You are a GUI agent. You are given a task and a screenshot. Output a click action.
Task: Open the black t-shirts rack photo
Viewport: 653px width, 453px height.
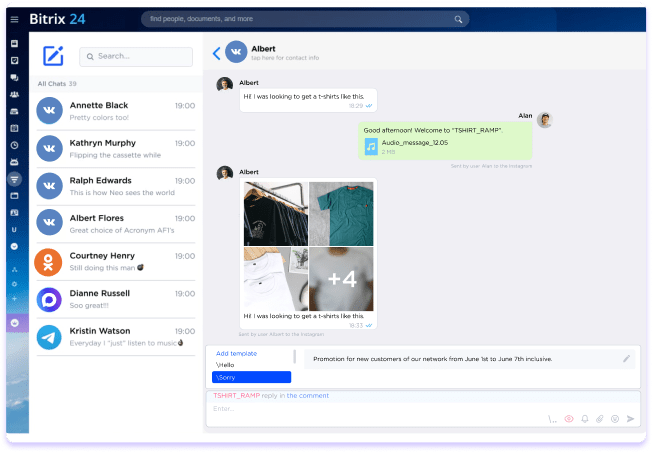click(x=276, y=214)
